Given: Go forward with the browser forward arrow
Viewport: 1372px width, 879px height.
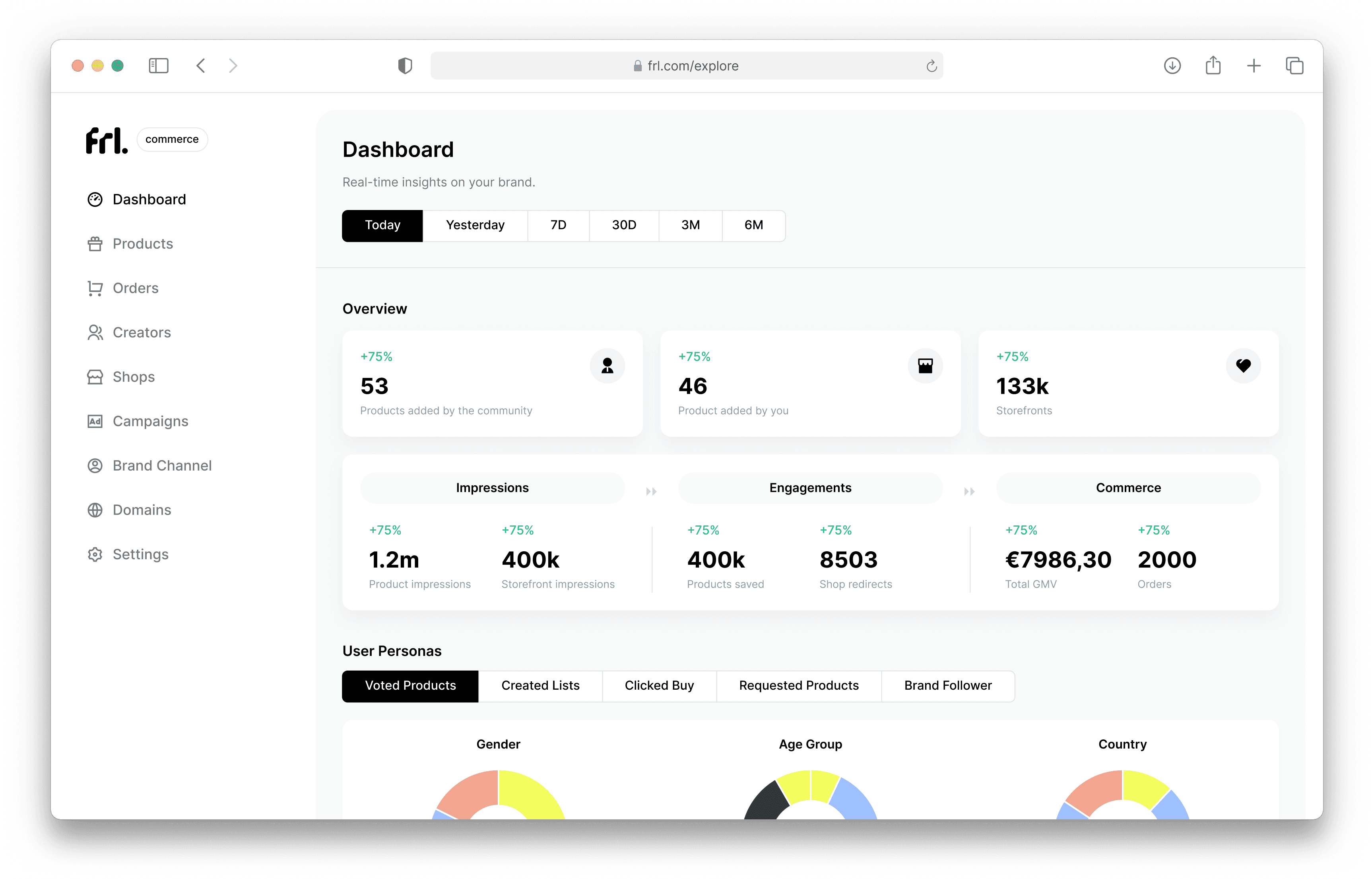Looking at the screenshot, I should [x=233, y=66].
